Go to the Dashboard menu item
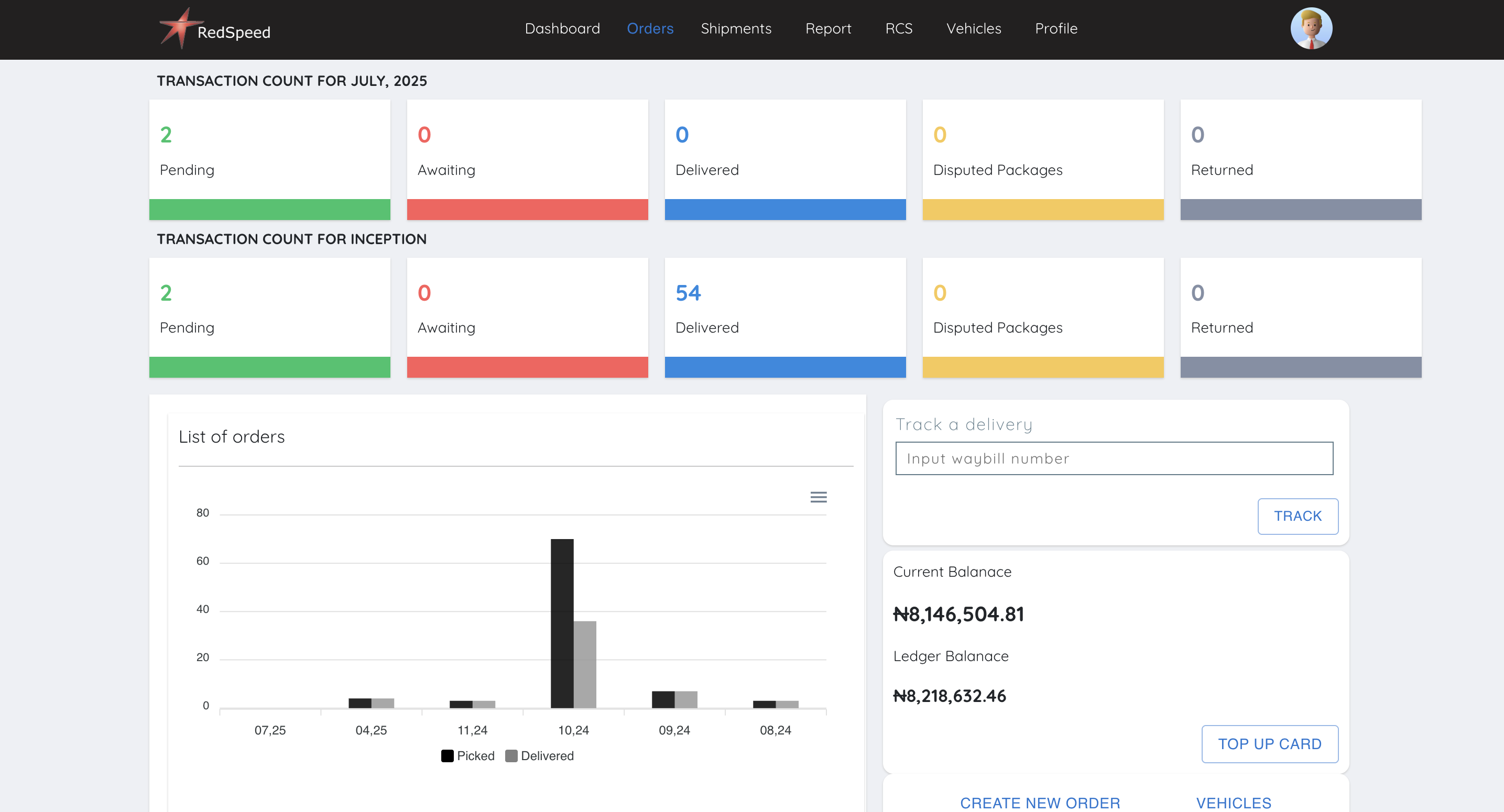Screen dimensions: 1504x812 [562, 29]
